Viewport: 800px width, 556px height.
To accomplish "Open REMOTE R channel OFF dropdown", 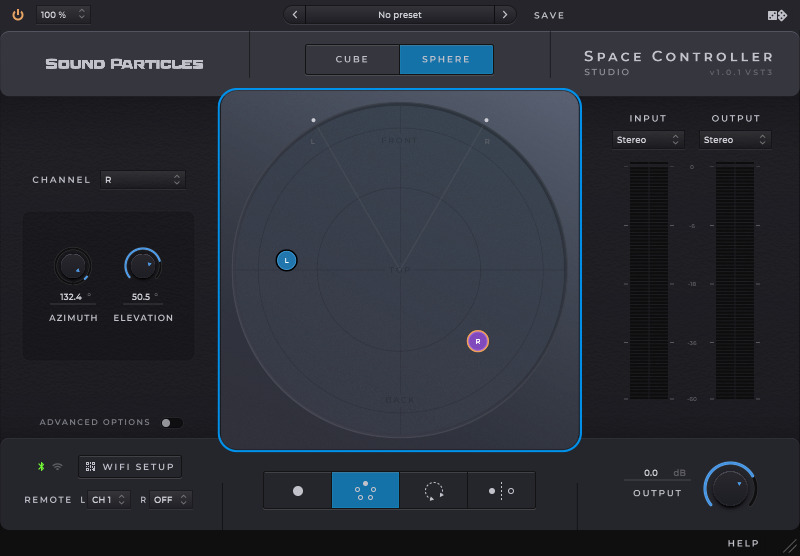I will tap(171, 500).
